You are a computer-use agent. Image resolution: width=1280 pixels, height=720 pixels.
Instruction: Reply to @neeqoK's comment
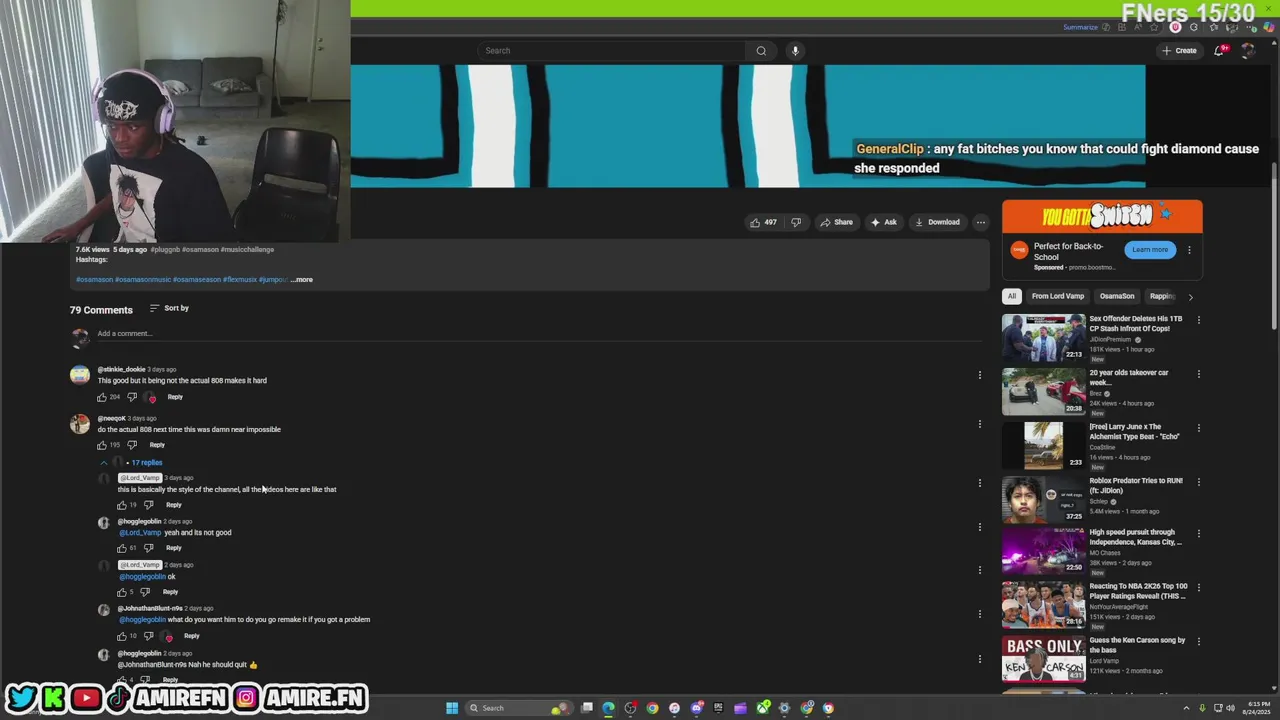pyautogui.click(x=157, y=445)
